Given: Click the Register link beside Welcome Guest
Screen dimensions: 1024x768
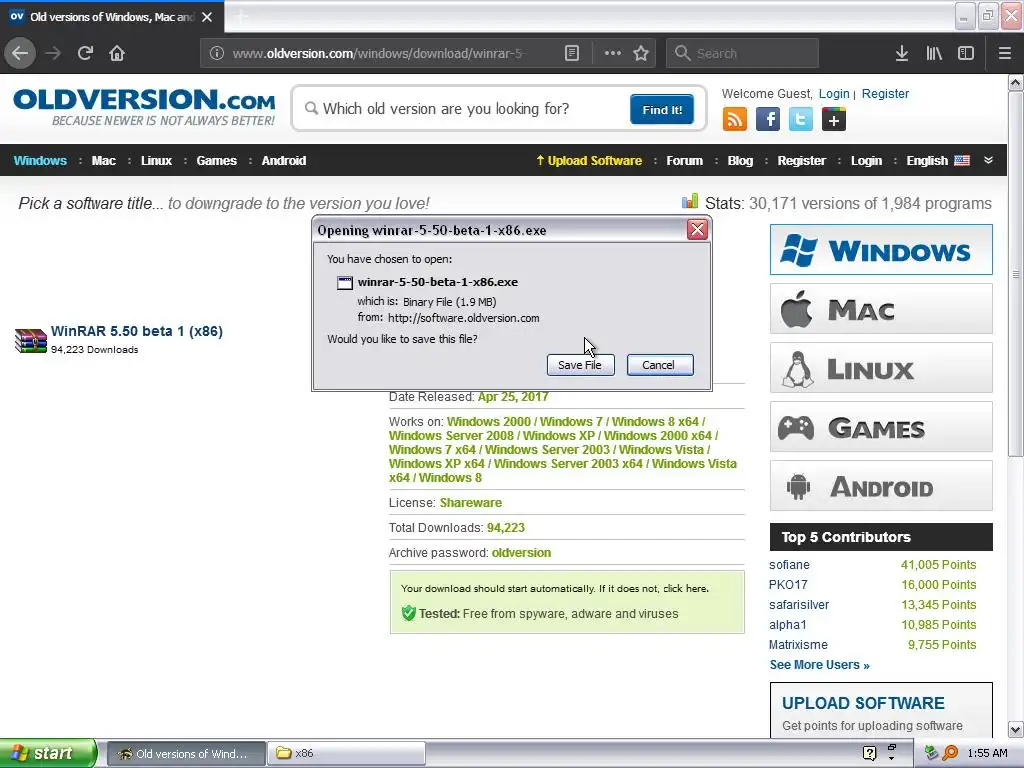Looking at the screenshot, I should coord(885,93).
